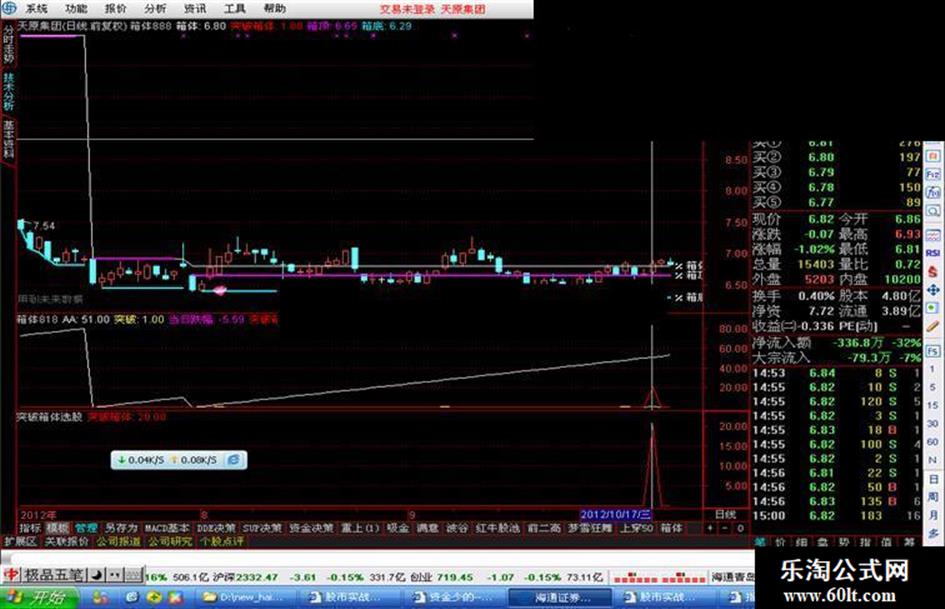The height and width of the screenshot is (609, 945).
Task: Click the 交易未登录 status link
Action: click(407, 9)
